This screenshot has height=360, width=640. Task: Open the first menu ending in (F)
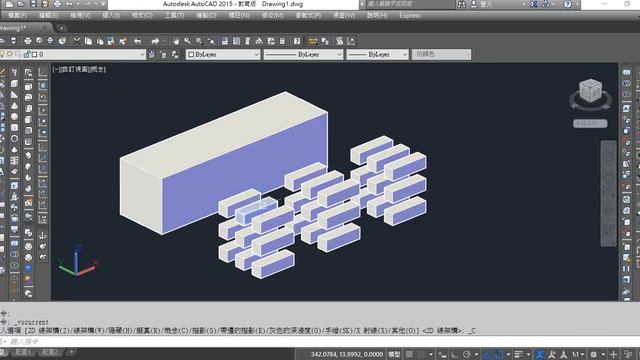pos(17,16)
